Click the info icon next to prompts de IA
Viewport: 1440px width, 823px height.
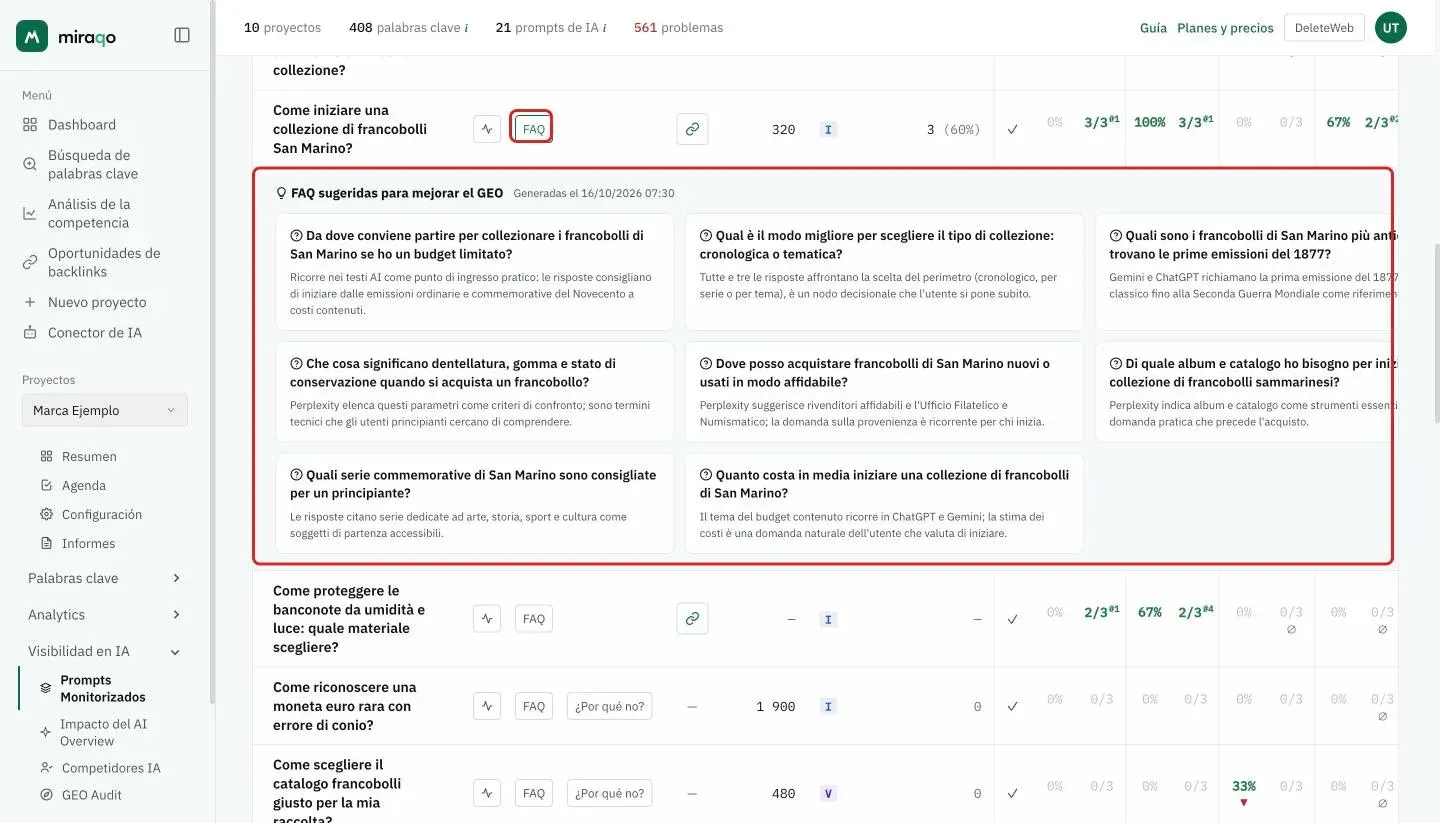tap(604, 28)
